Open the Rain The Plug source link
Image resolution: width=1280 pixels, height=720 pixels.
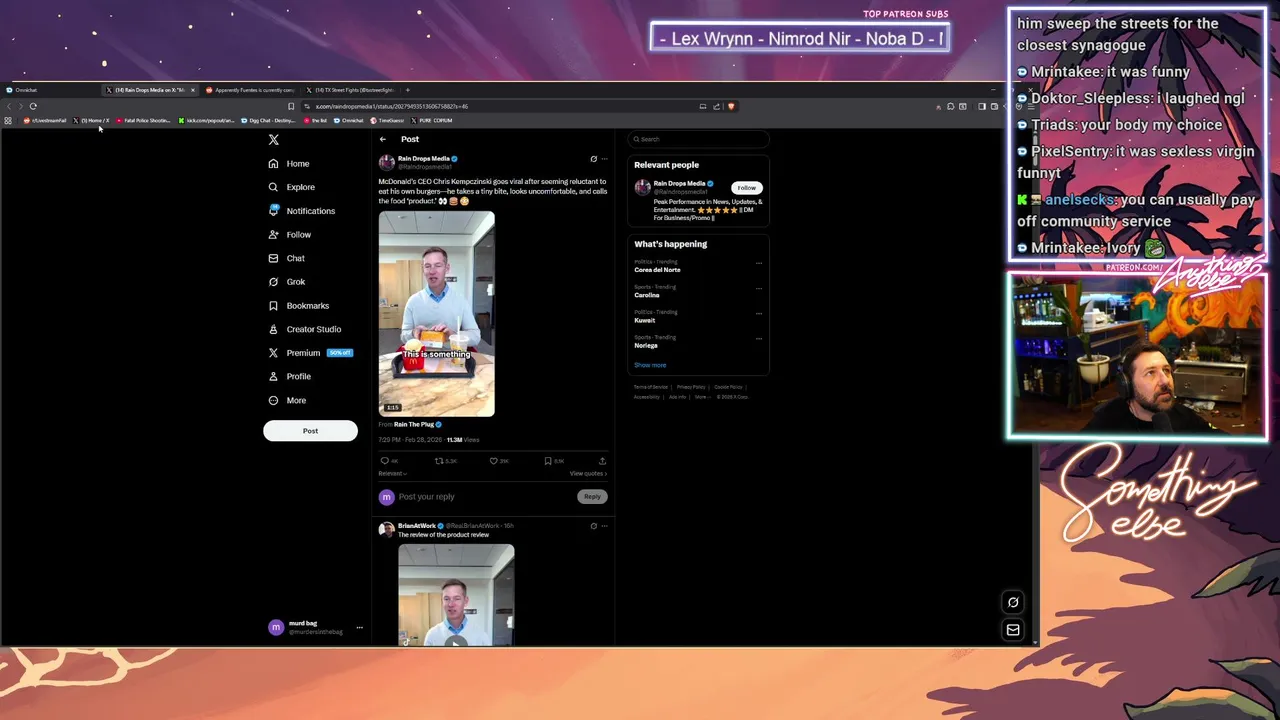tap(414, 425)
